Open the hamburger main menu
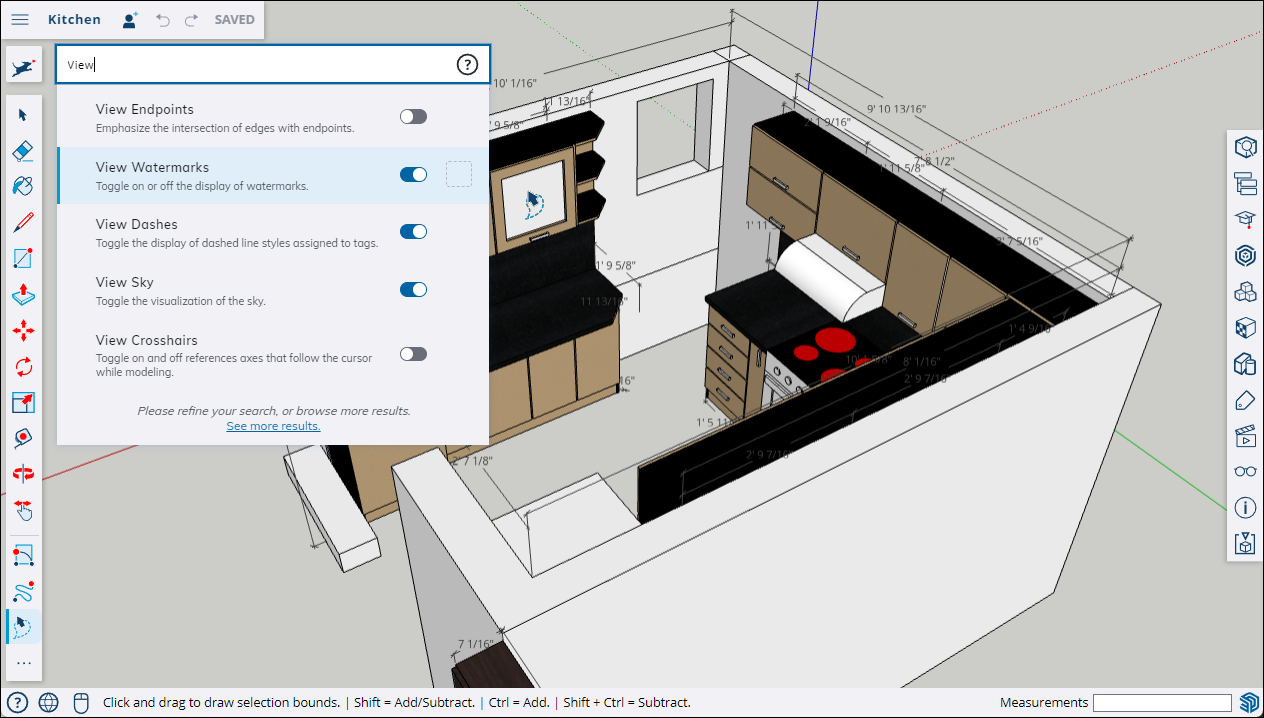 click(x=20, y=20)
